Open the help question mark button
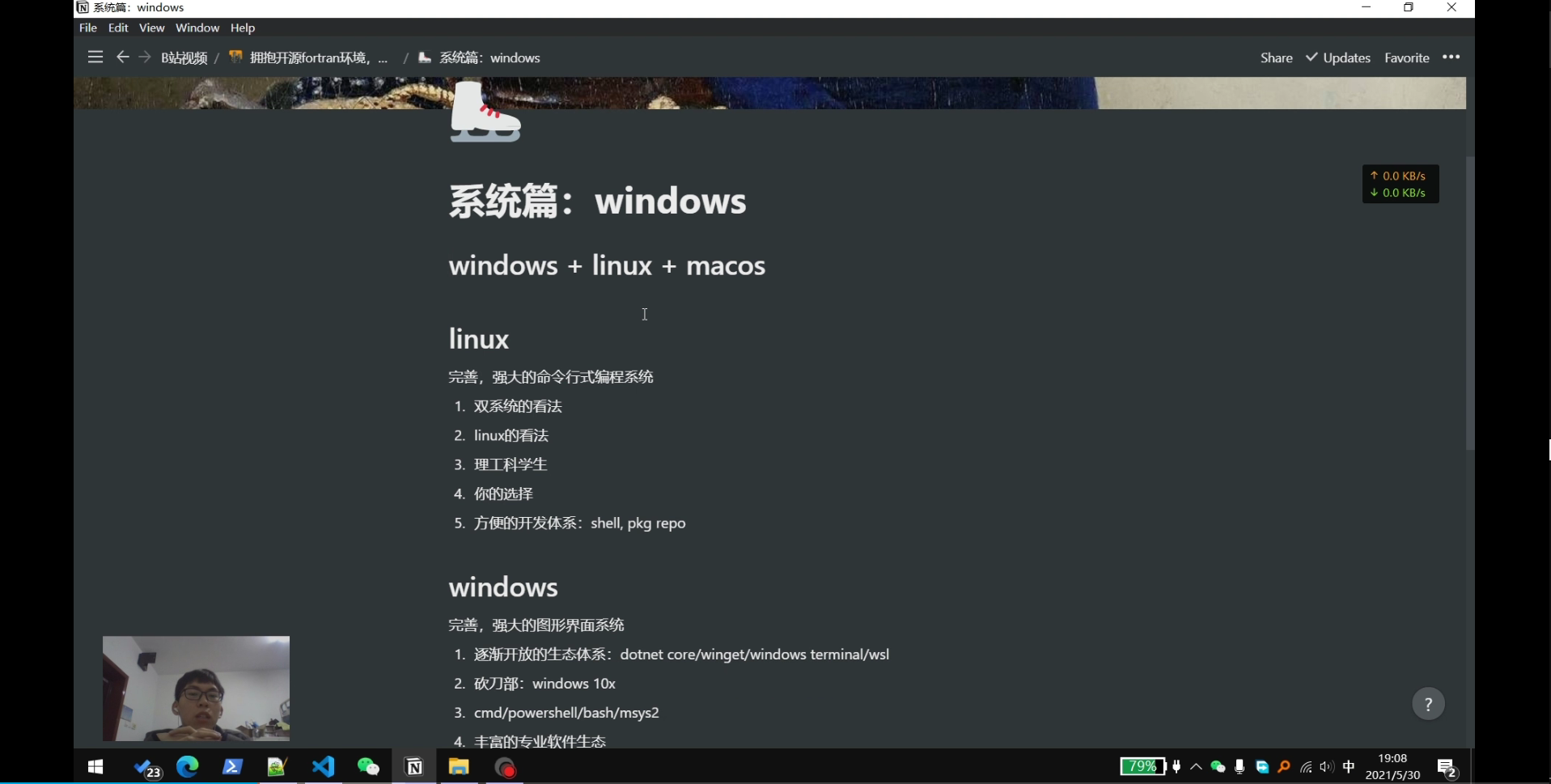The height and width of the screenshot is (784, 1551). pyautogui.click(x=1428, y=704)
